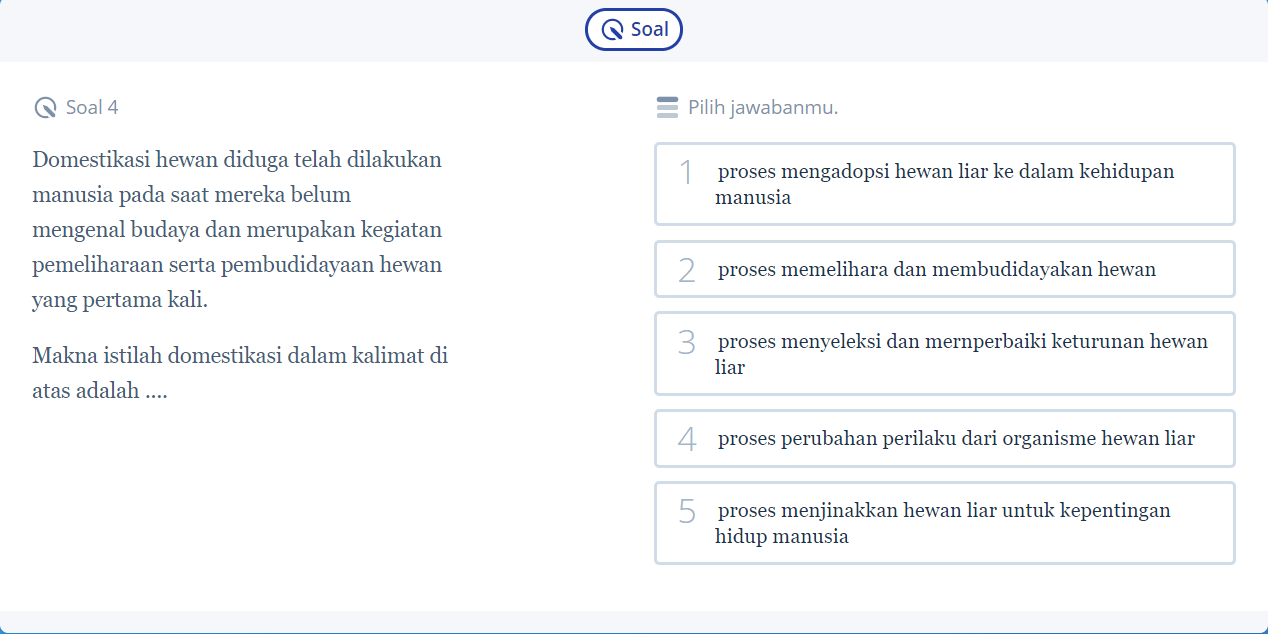
Task: Select 'proses perubahan perilaku dari organisme hewan liar'
Action: [944, 438]
